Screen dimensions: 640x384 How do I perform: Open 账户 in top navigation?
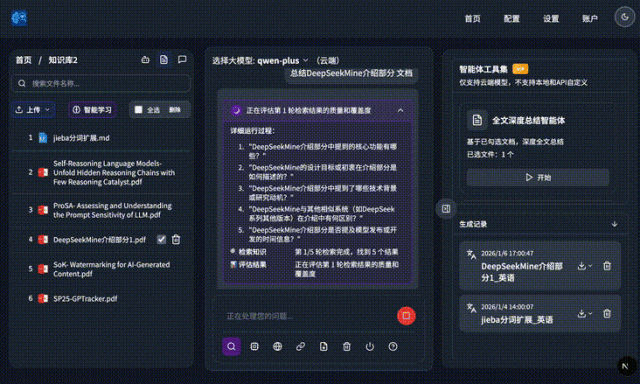click(590, 19)
